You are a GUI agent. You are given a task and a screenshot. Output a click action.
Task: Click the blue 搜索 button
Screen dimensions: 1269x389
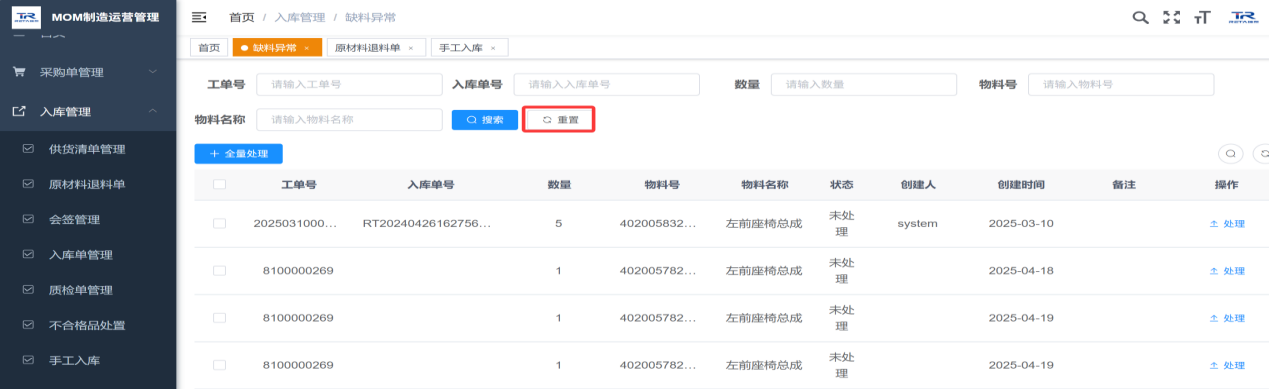click(485, 119)
